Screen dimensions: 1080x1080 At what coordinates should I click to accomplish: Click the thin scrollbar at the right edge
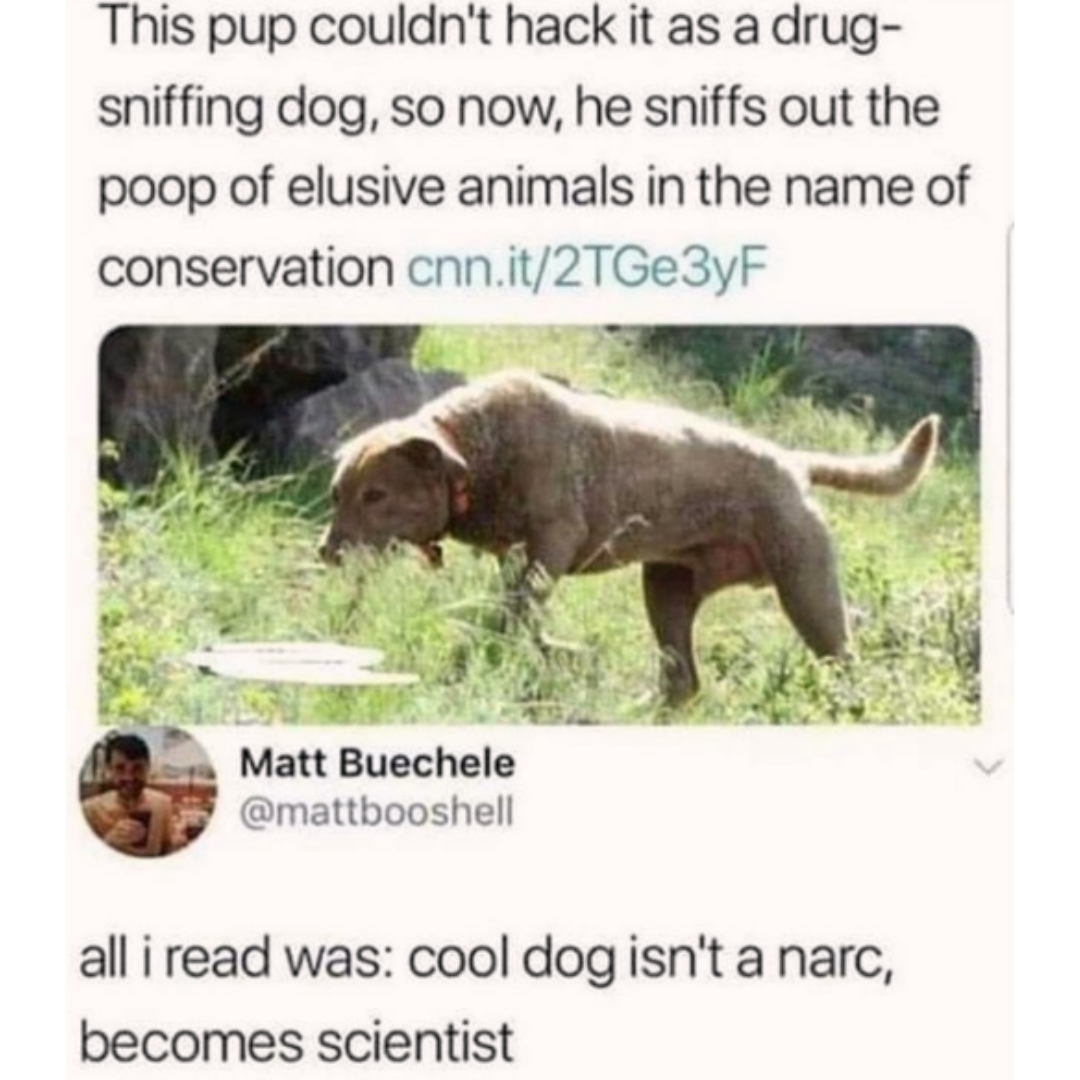point(1010,417)
